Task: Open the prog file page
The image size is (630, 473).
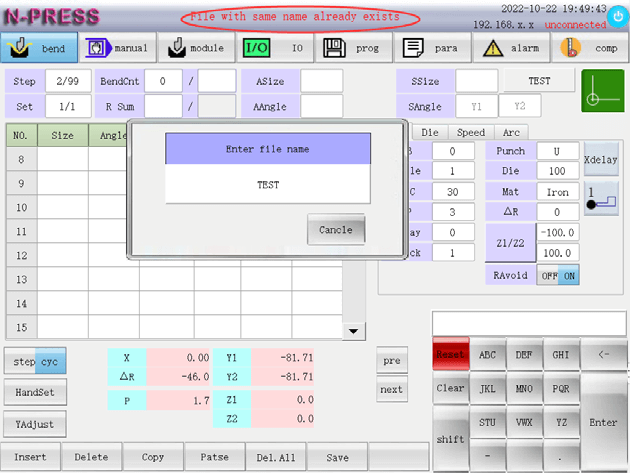Action: tap(353, 48)
